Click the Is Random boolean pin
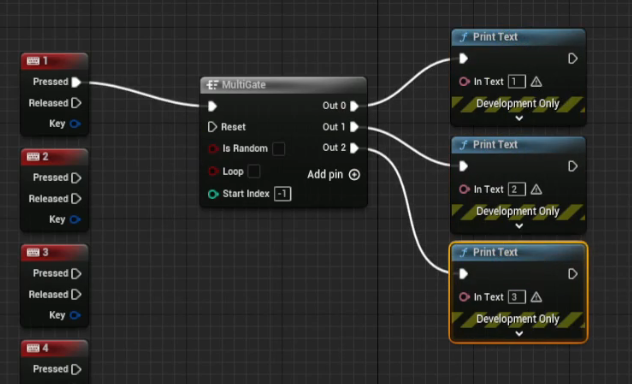The width and height of the screenshot is (632, 384). [x=213, y=149]
